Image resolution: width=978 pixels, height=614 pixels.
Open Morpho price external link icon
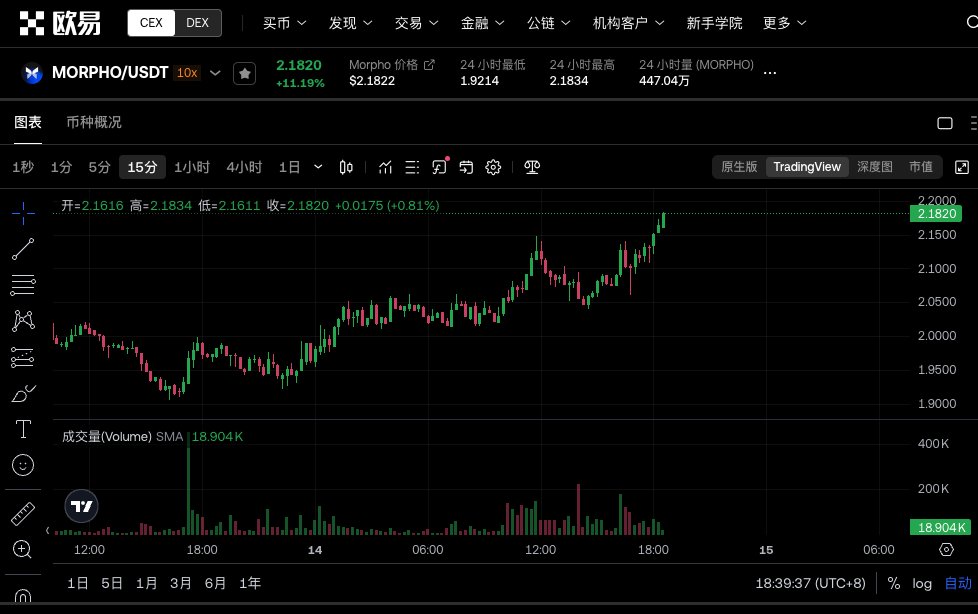coord(429,64)
